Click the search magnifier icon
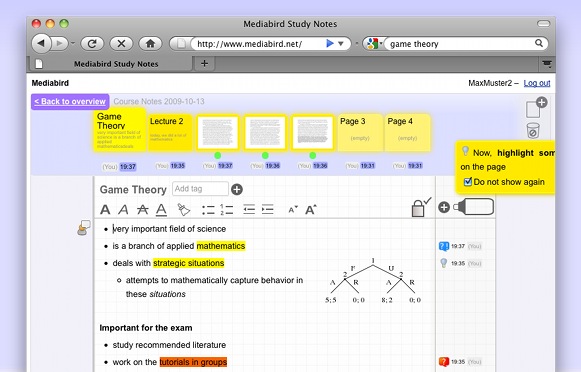The image size is (581, 372). pos(539,43)
